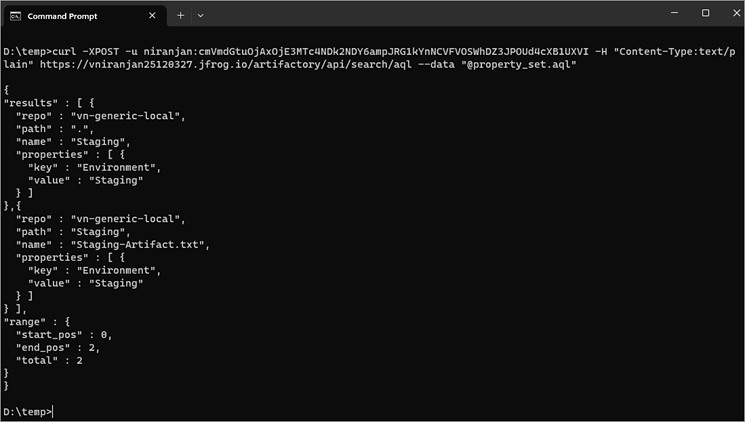Close the terminal window

(730, 13)
